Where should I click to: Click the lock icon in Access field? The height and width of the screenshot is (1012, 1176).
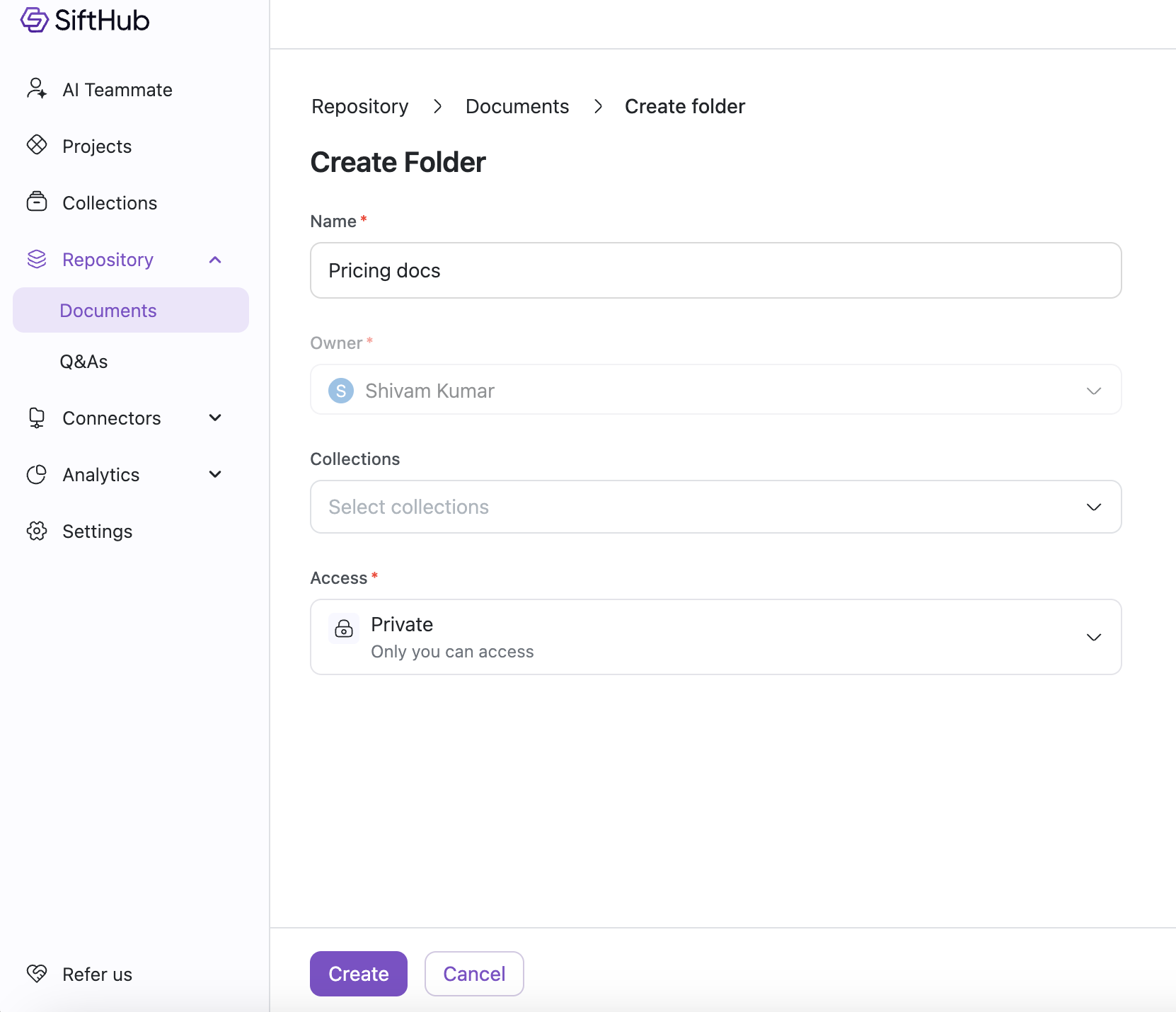344,628
